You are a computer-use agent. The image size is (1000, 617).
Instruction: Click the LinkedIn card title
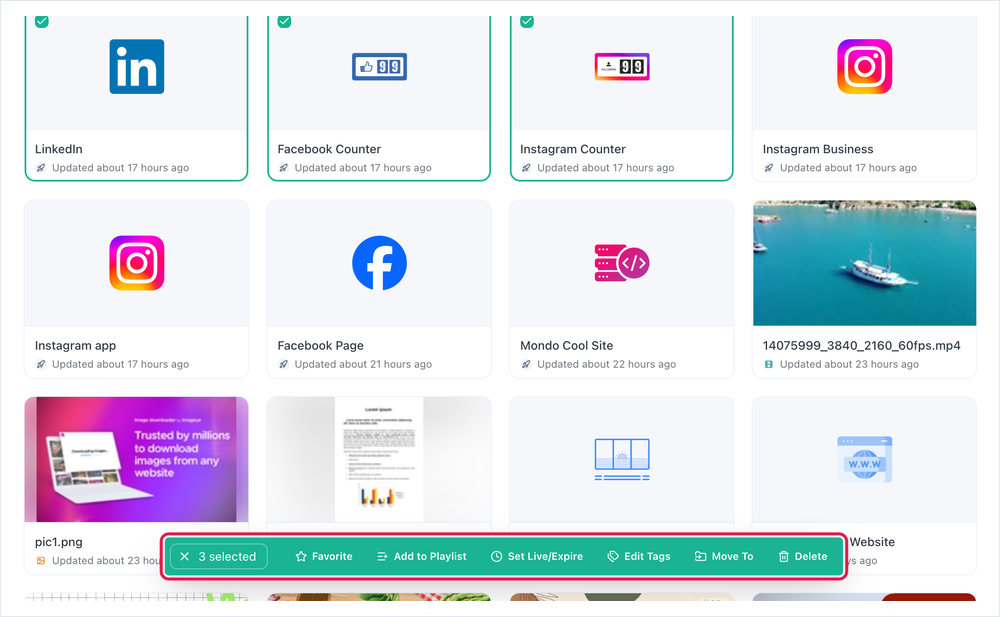(59, 149)
